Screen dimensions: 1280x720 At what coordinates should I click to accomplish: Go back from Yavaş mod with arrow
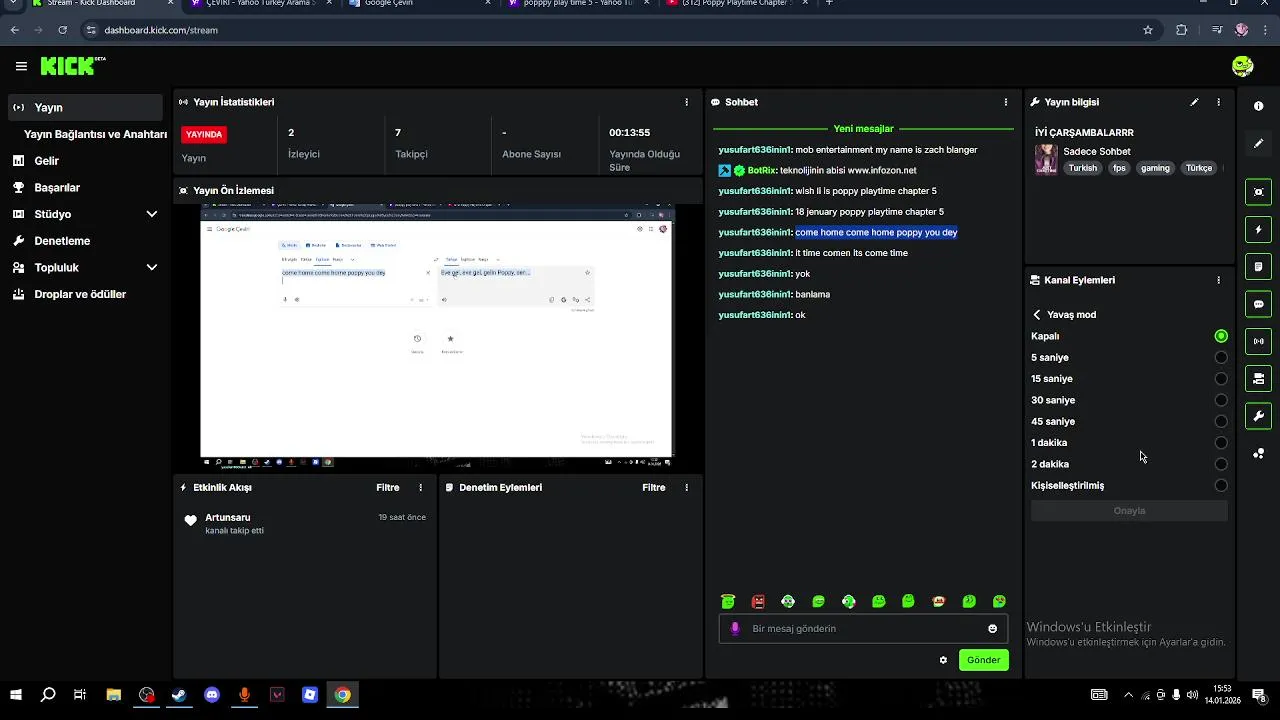click(1037, 315)
